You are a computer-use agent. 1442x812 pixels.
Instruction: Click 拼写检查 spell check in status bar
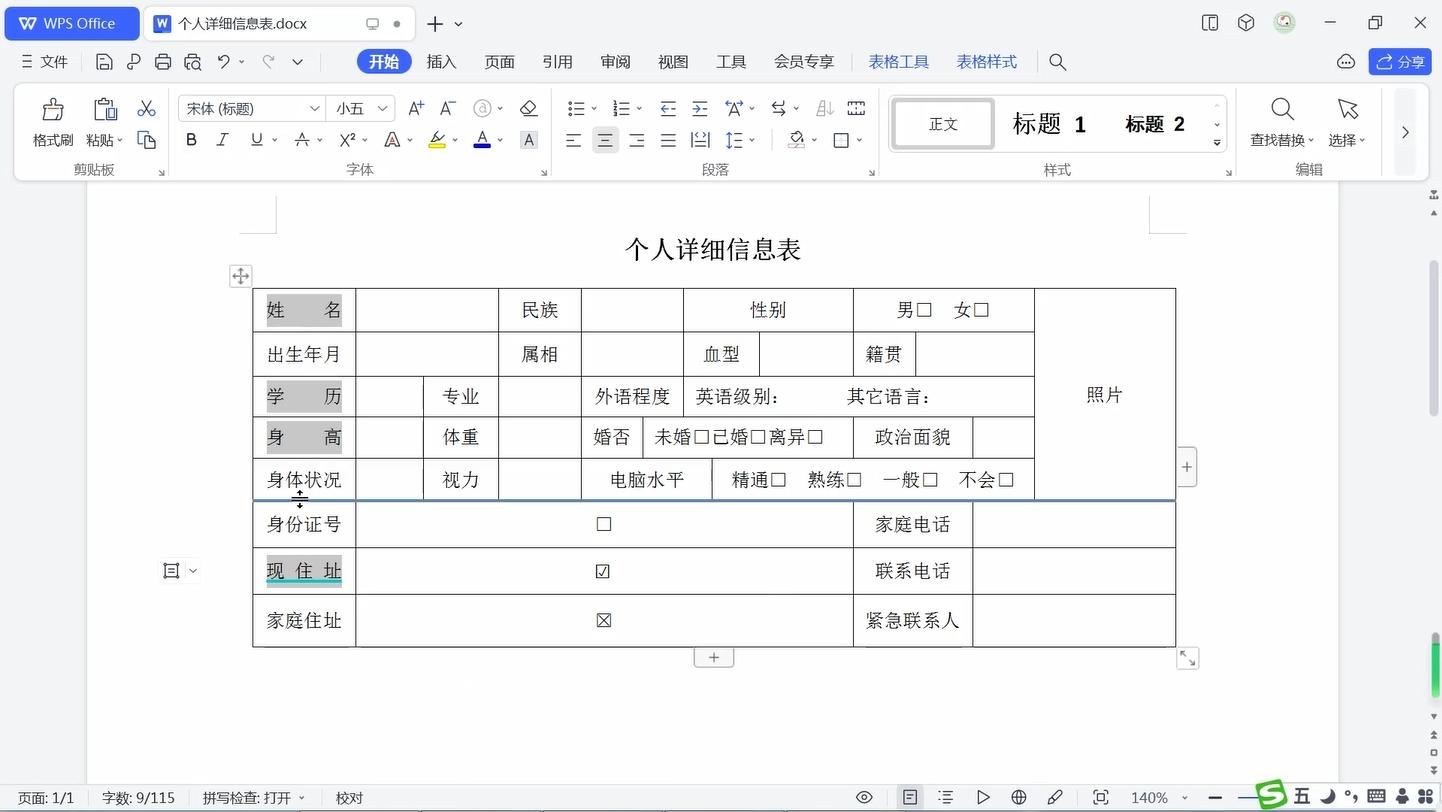click(253, 798)
